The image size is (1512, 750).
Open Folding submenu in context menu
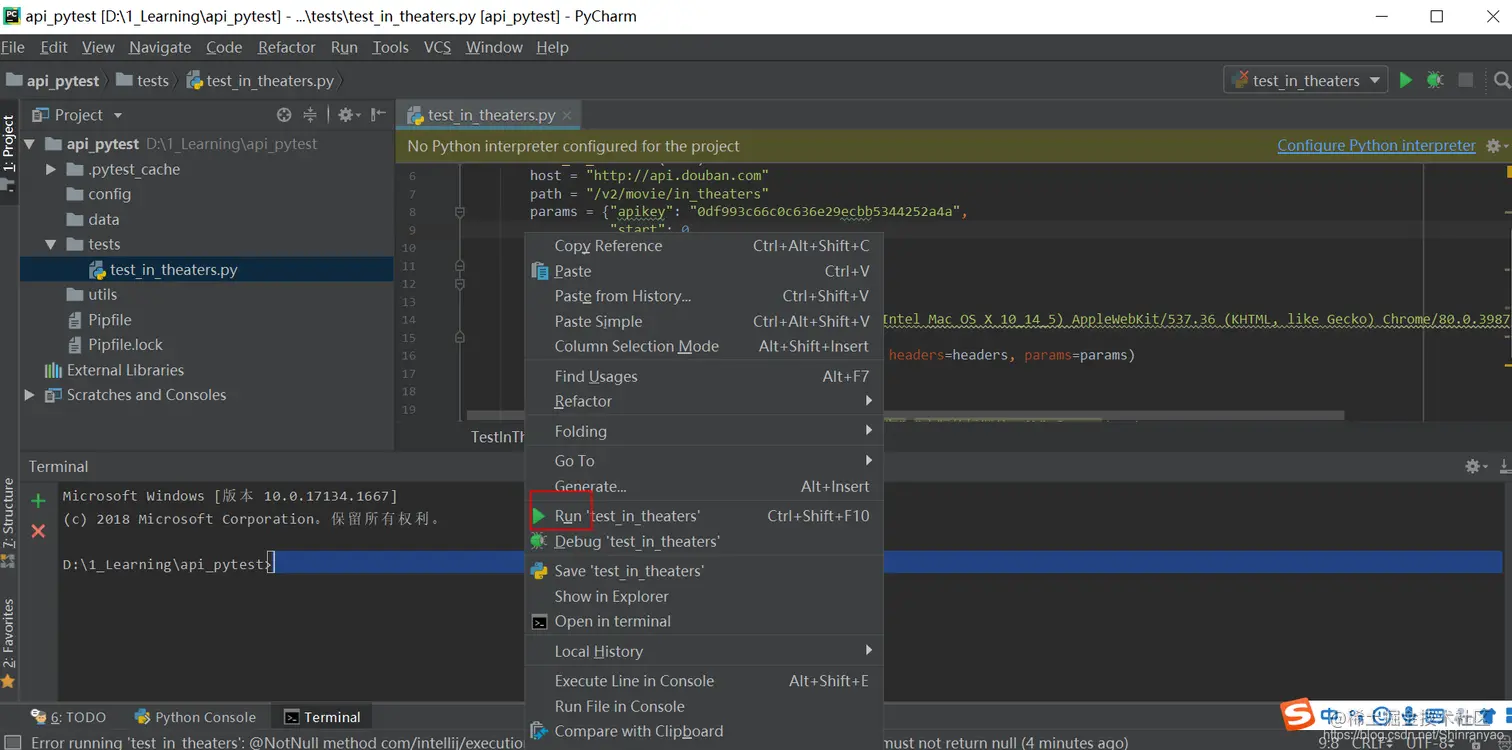coord(703,431)
